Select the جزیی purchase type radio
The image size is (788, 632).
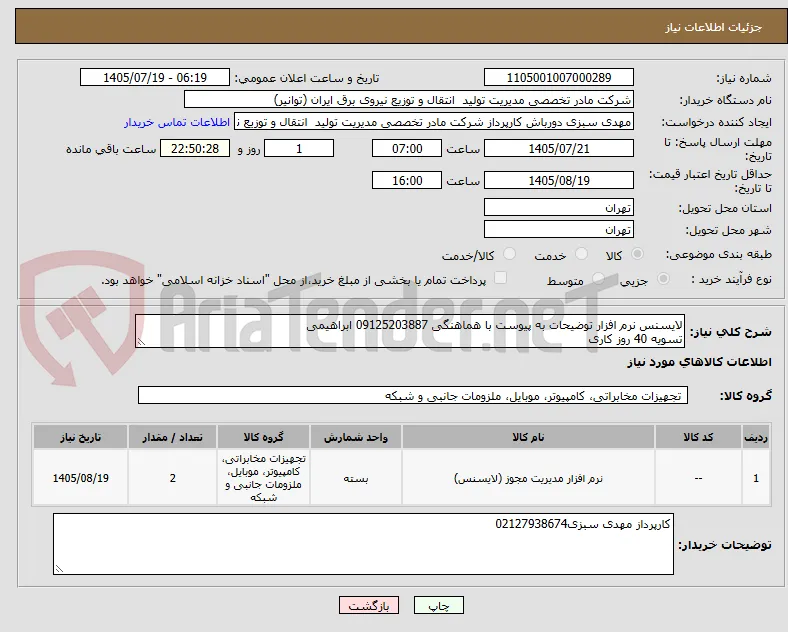[663, 279]
